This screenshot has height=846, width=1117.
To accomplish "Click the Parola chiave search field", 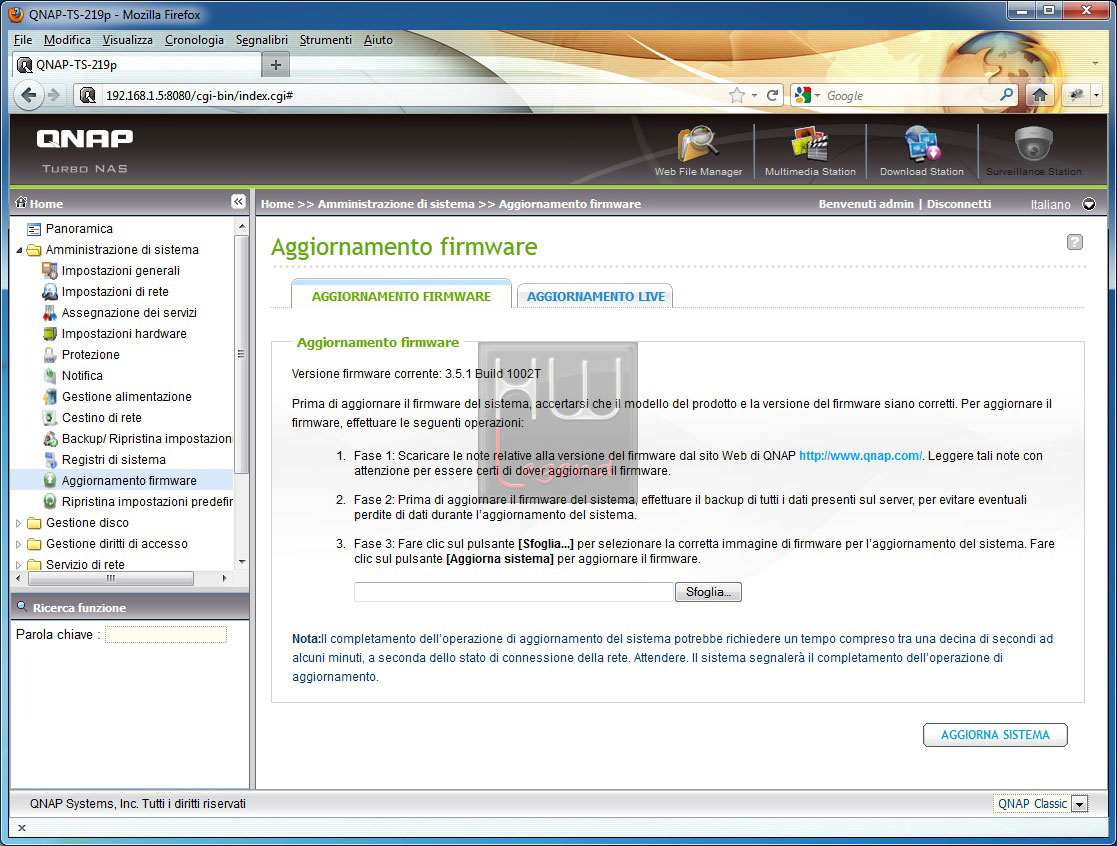I will [166, 634].
